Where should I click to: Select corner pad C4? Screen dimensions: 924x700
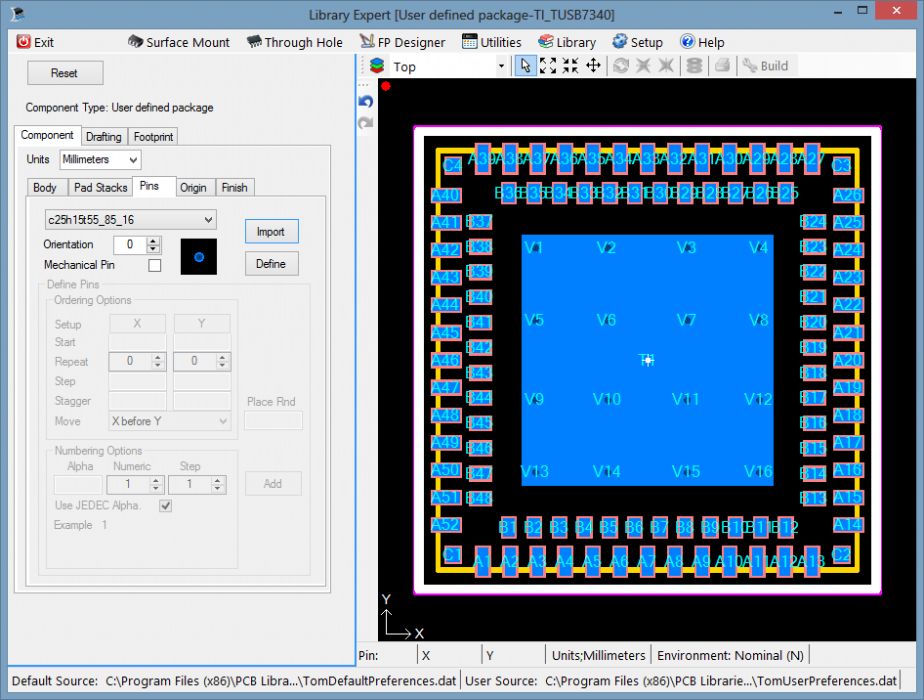click(x=452, y=166)
